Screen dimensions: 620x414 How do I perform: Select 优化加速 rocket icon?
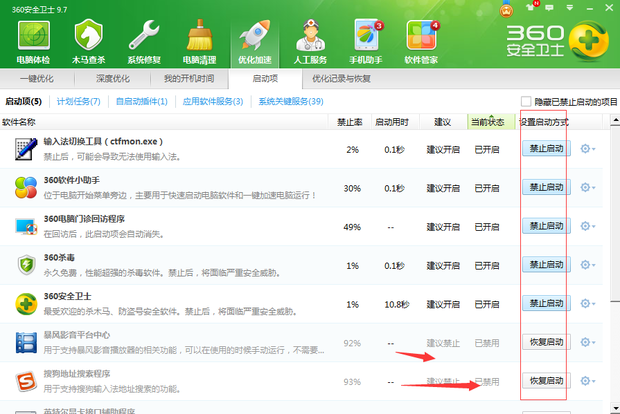coord(255,42)
